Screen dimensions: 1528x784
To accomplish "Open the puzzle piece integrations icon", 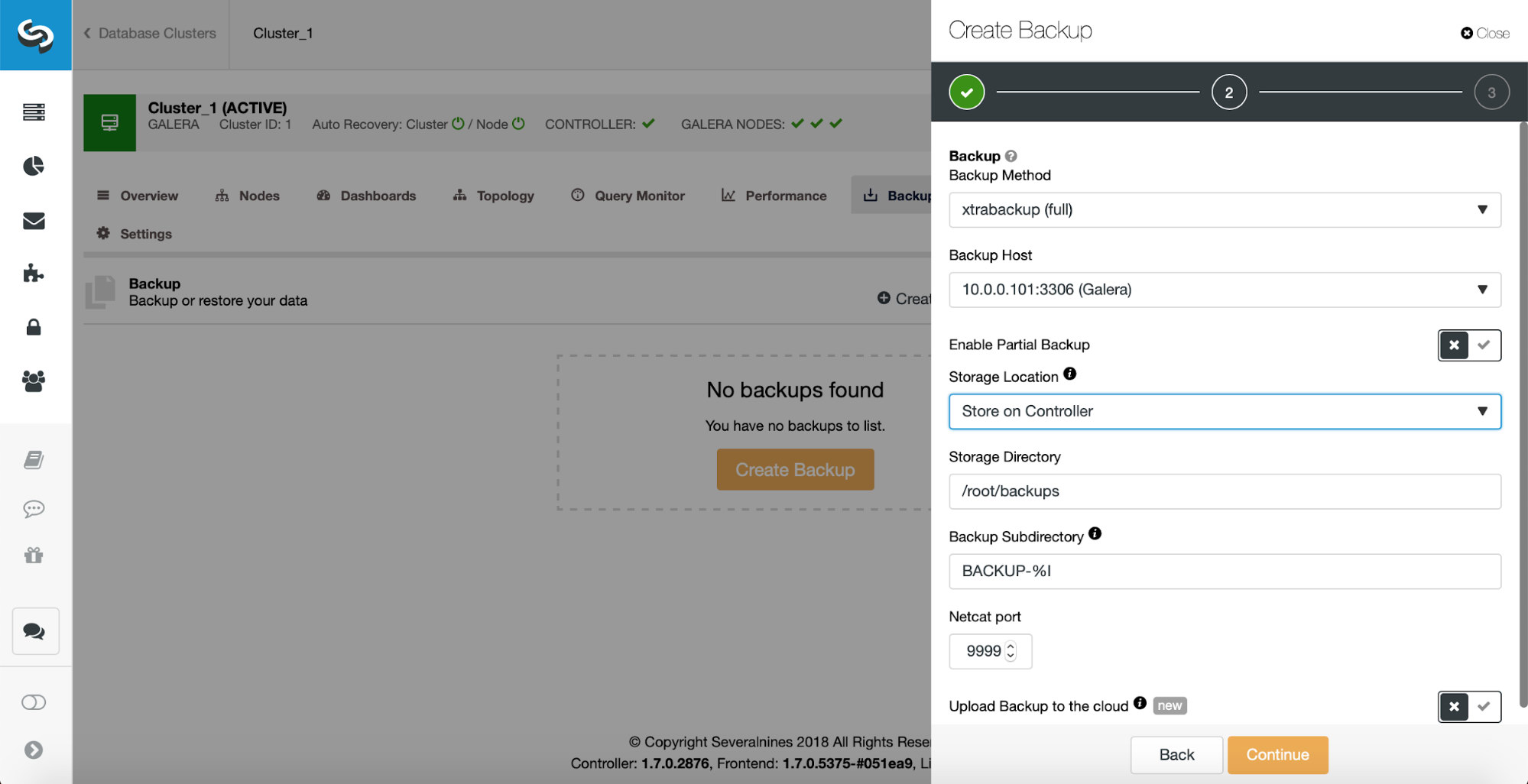I will 34,273.
